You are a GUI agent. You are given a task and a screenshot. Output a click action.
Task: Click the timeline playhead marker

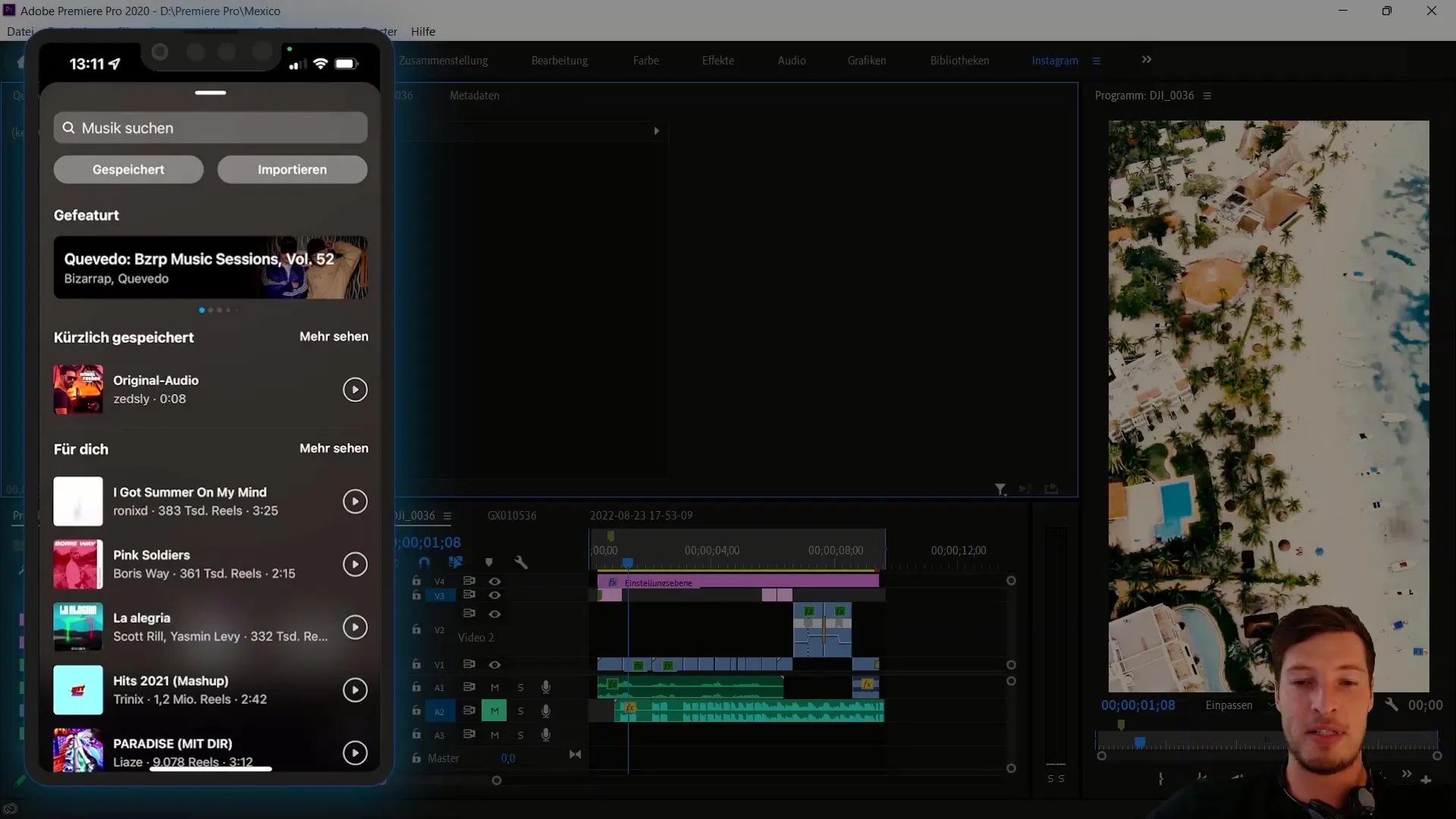tap(627, 563)
